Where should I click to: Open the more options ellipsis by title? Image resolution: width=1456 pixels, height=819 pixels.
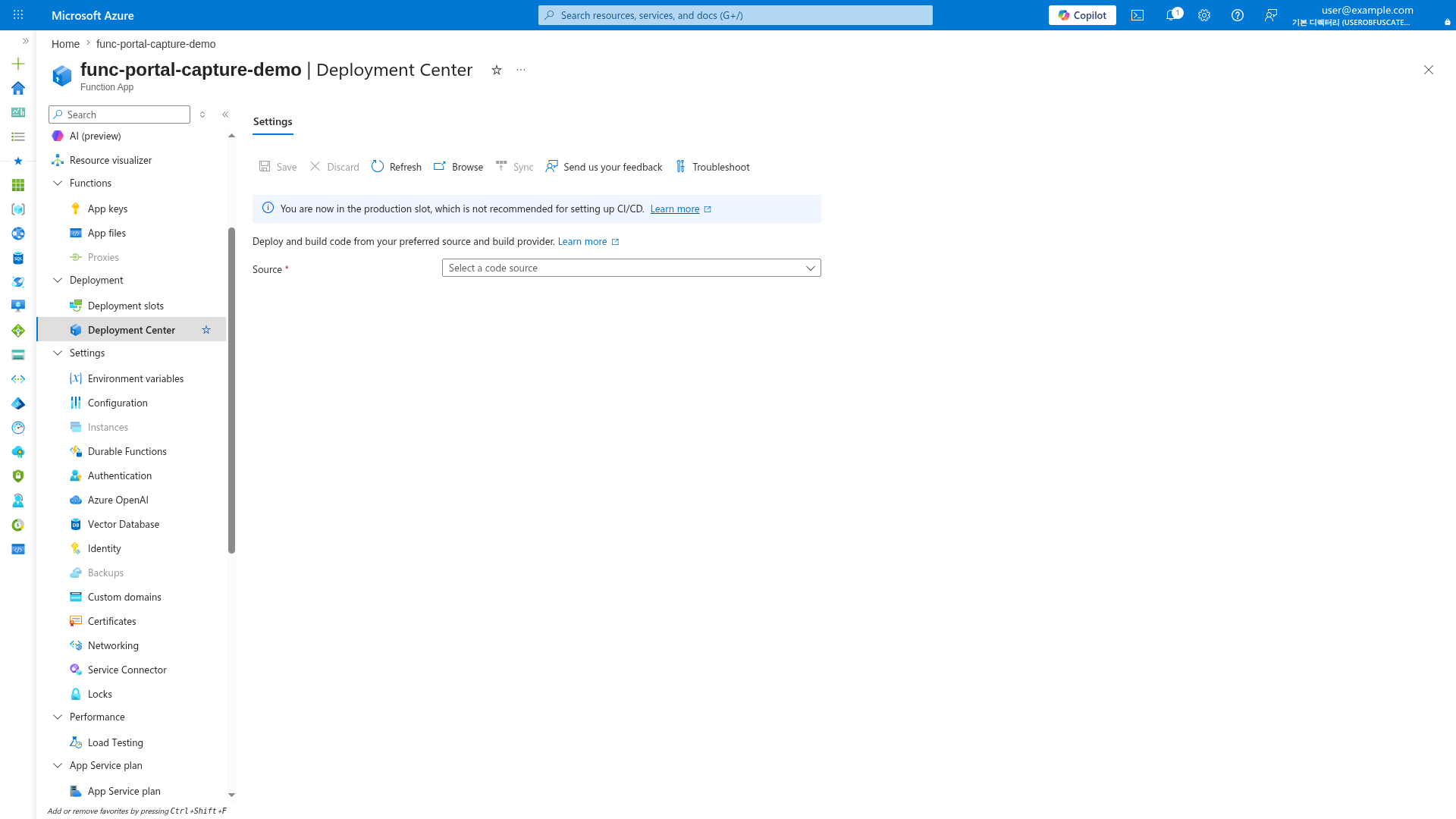pyautogui.click(x=521, y=70)
